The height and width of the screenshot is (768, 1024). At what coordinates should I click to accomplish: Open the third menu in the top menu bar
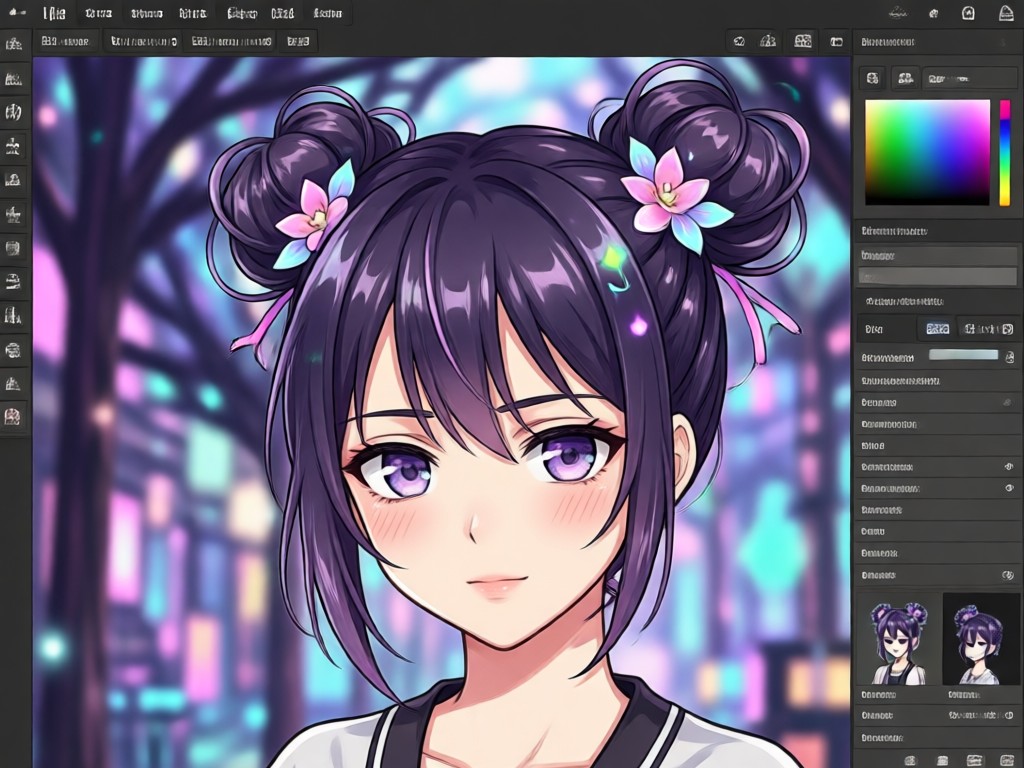tap(146, 13)
